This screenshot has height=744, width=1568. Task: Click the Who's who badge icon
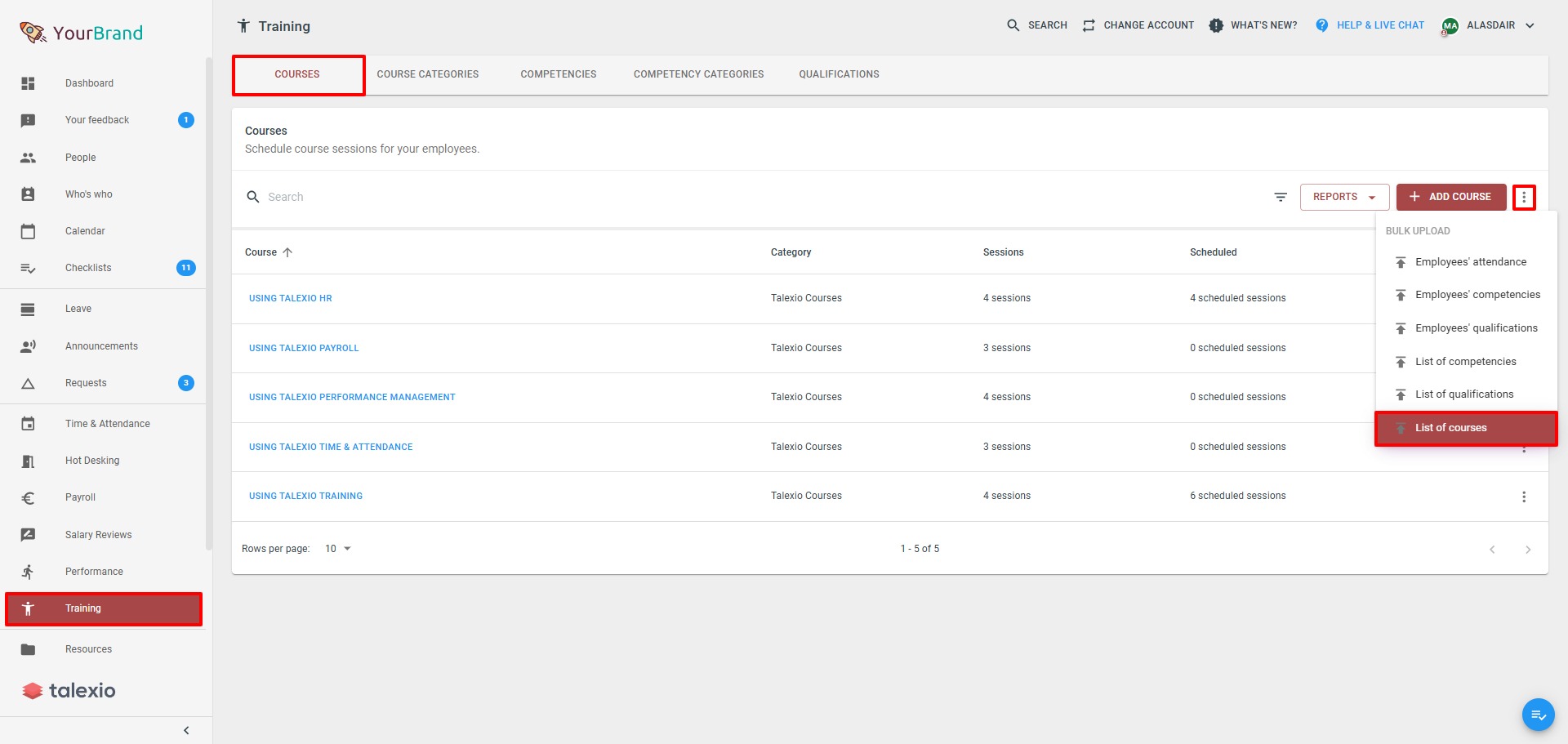point(28,194)
